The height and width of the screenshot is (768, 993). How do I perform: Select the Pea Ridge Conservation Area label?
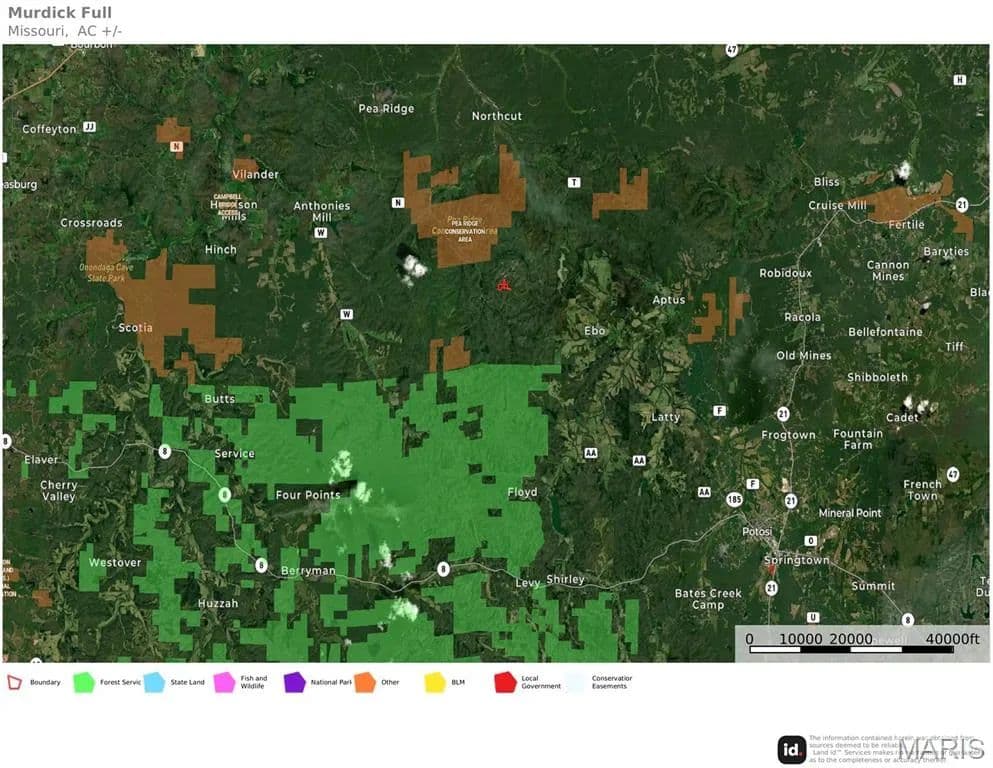click(x=465, y=229)
